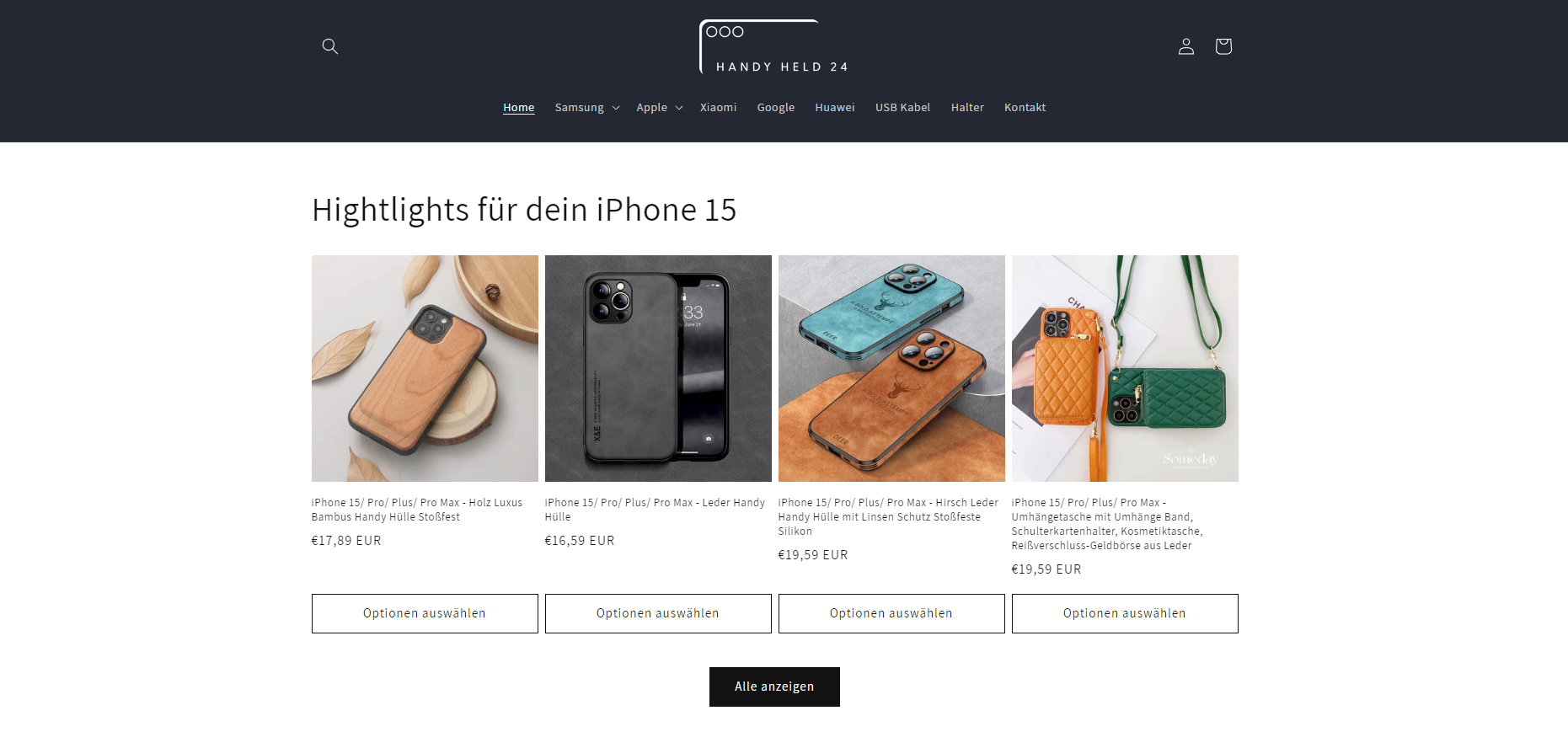
Task: Open the Kontakt page link
Action: 1025,108
